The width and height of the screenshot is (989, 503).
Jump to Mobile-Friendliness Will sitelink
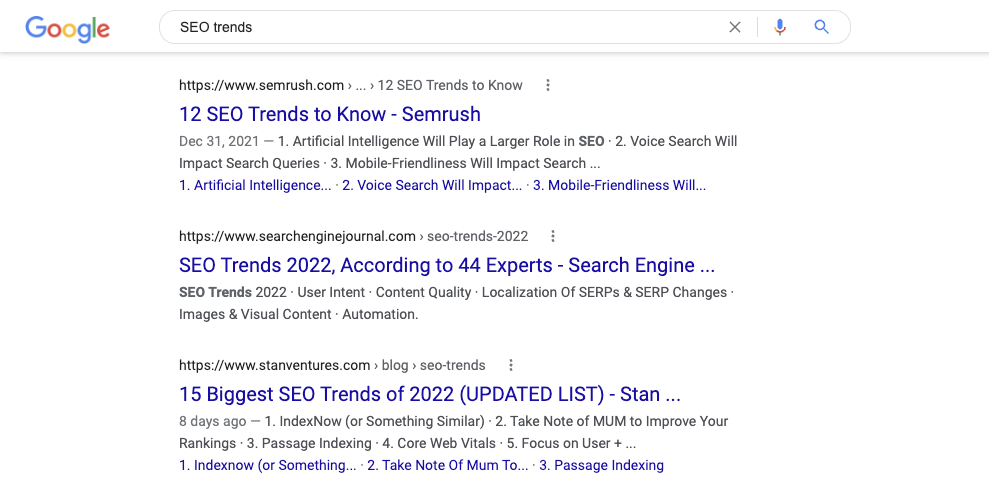[619, 185]
